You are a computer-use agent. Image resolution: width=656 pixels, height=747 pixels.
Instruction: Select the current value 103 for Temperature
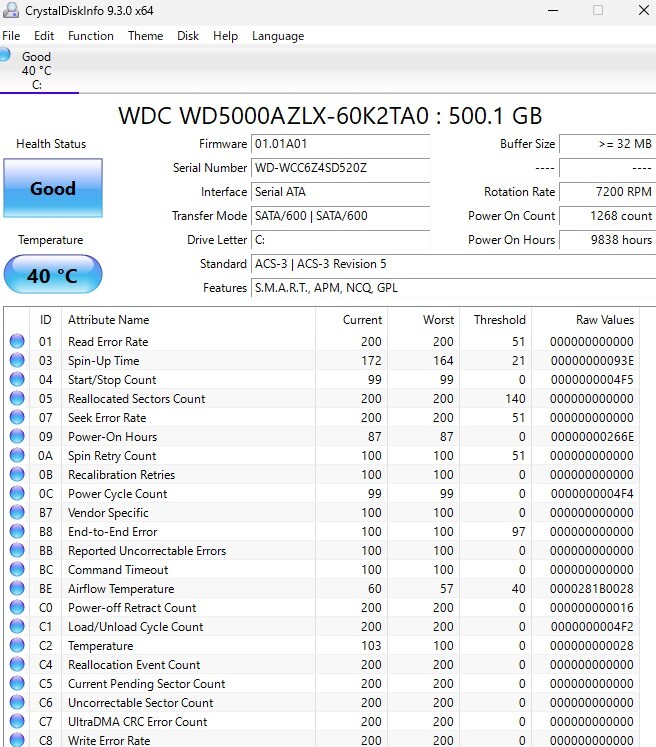point(371,646)
